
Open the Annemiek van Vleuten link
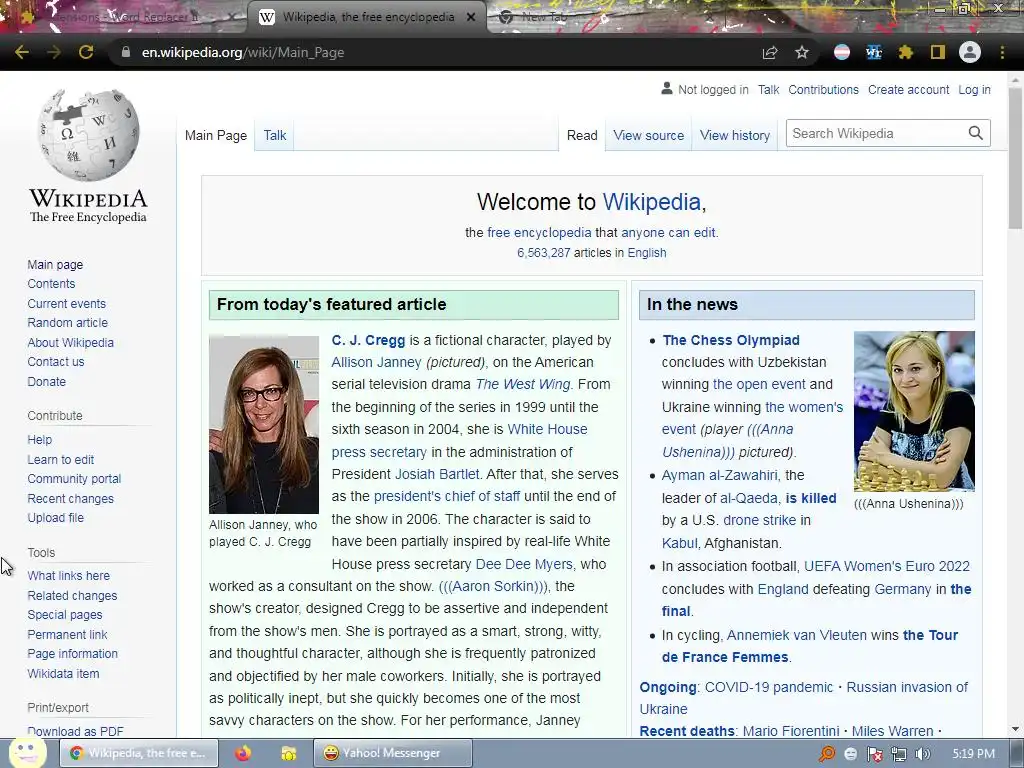pyautogui.click(x=797, y=635)
